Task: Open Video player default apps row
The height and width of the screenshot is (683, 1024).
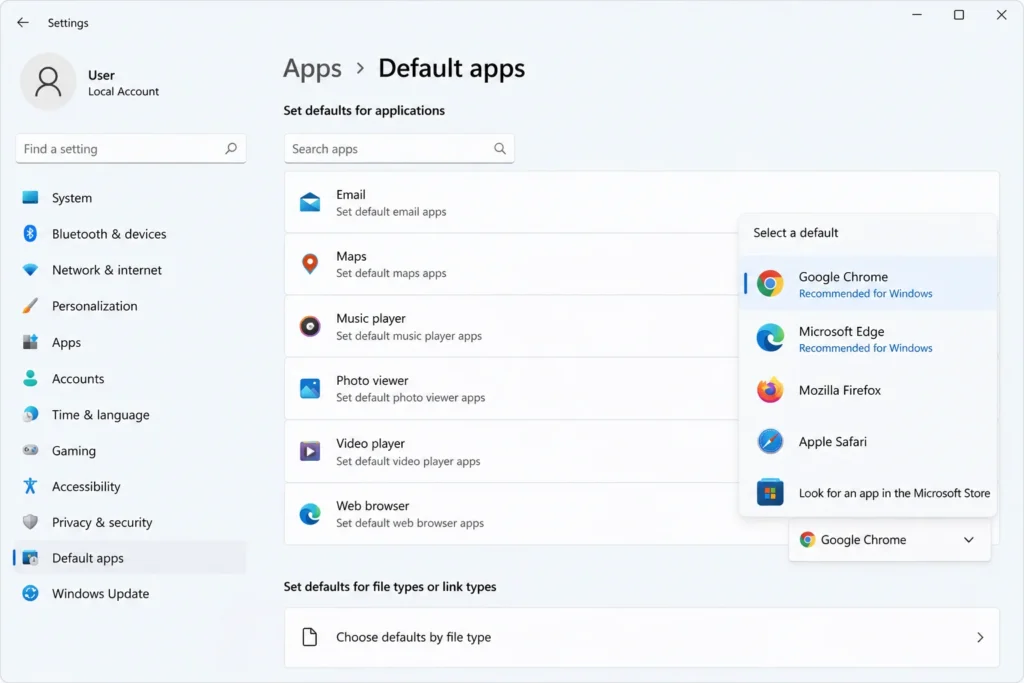Action: [512, 451]
